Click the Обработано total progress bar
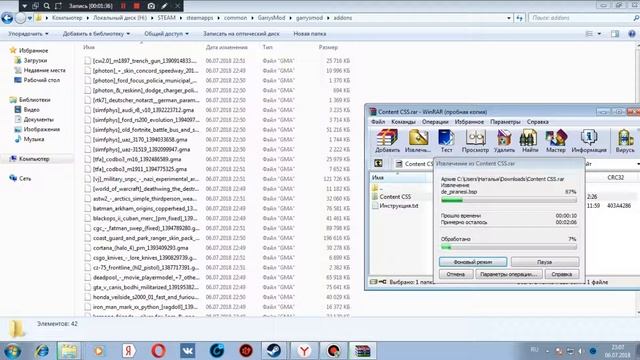640x360 pixels. (x=509, y=247)
